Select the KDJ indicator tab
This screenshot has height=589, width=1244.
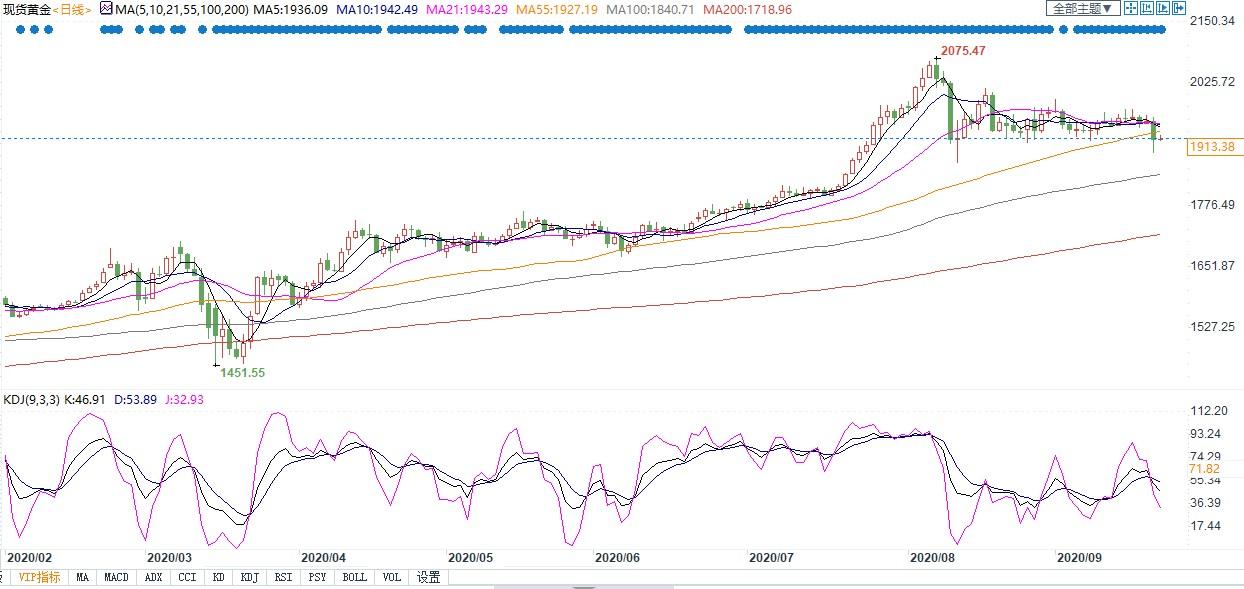coord(250,577)
